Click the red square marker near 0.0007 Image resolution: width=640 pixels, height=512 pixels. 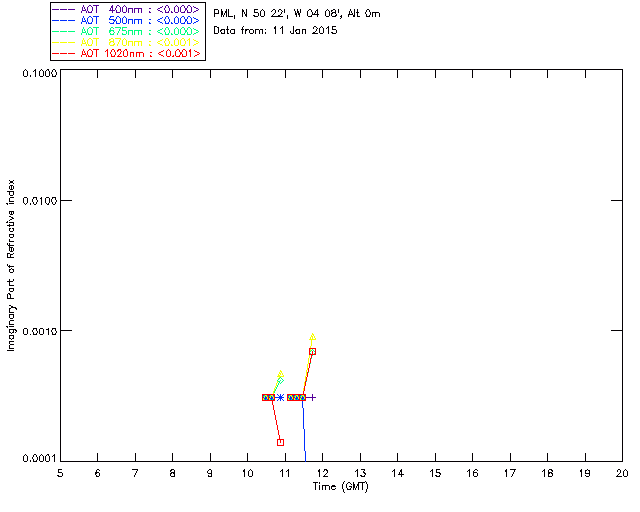coord(313,351)
